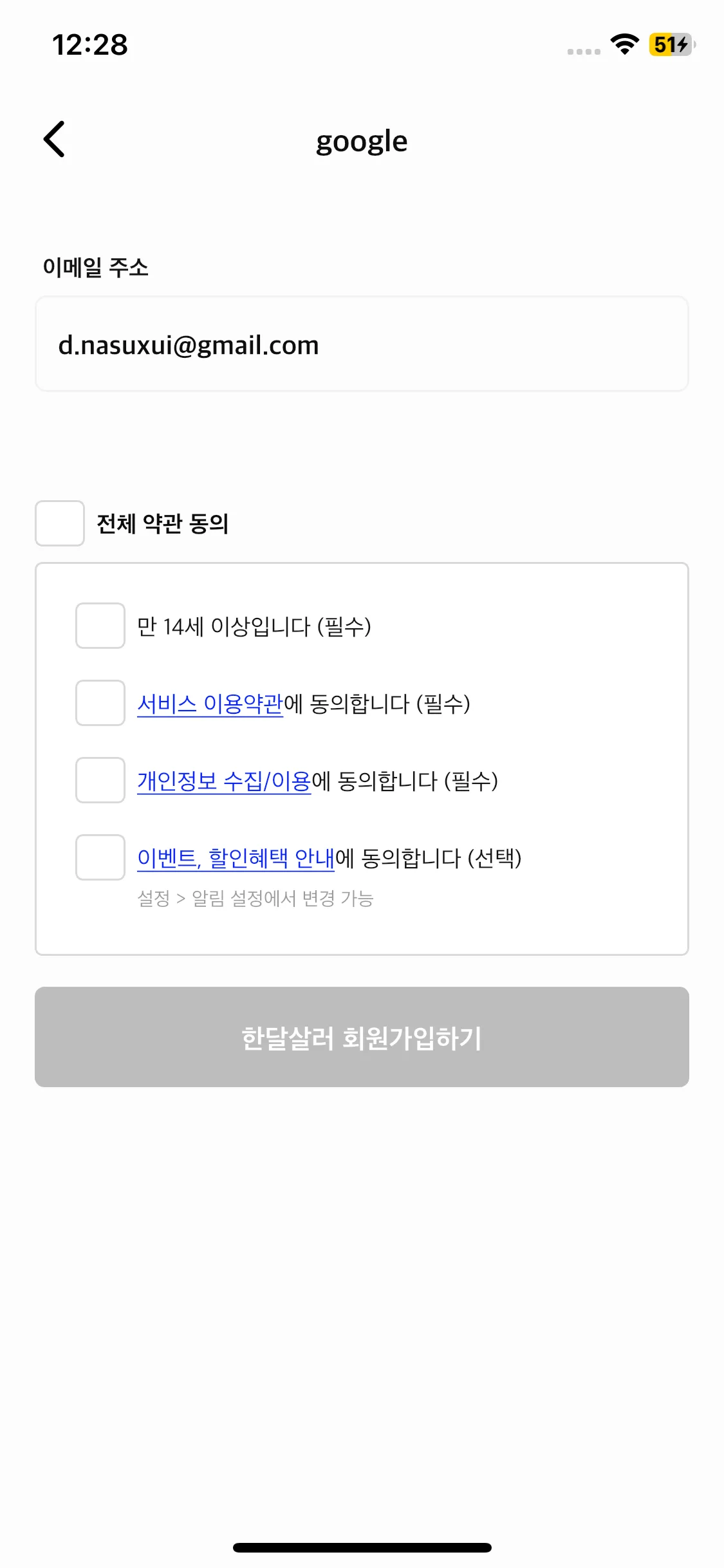Tap the home indicator bar

[362, 1547]
